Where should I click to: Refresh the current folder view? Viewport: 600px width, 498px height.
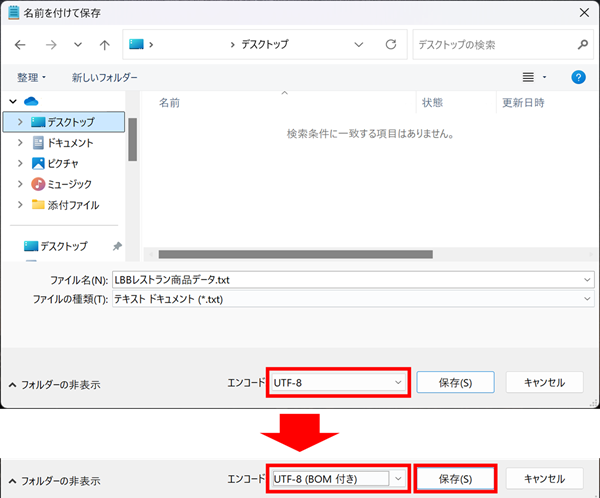(x=391, y=45)
